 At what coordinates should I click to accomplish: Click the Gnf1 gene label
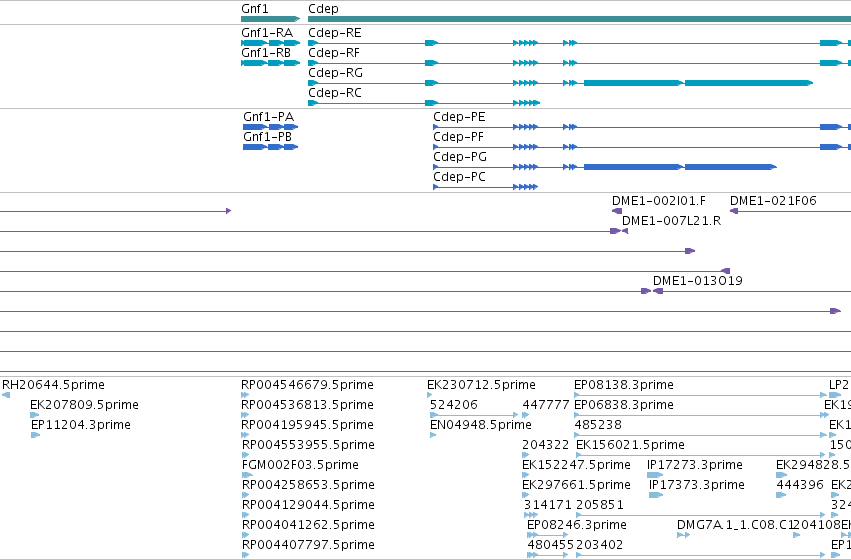click(255, 9)
